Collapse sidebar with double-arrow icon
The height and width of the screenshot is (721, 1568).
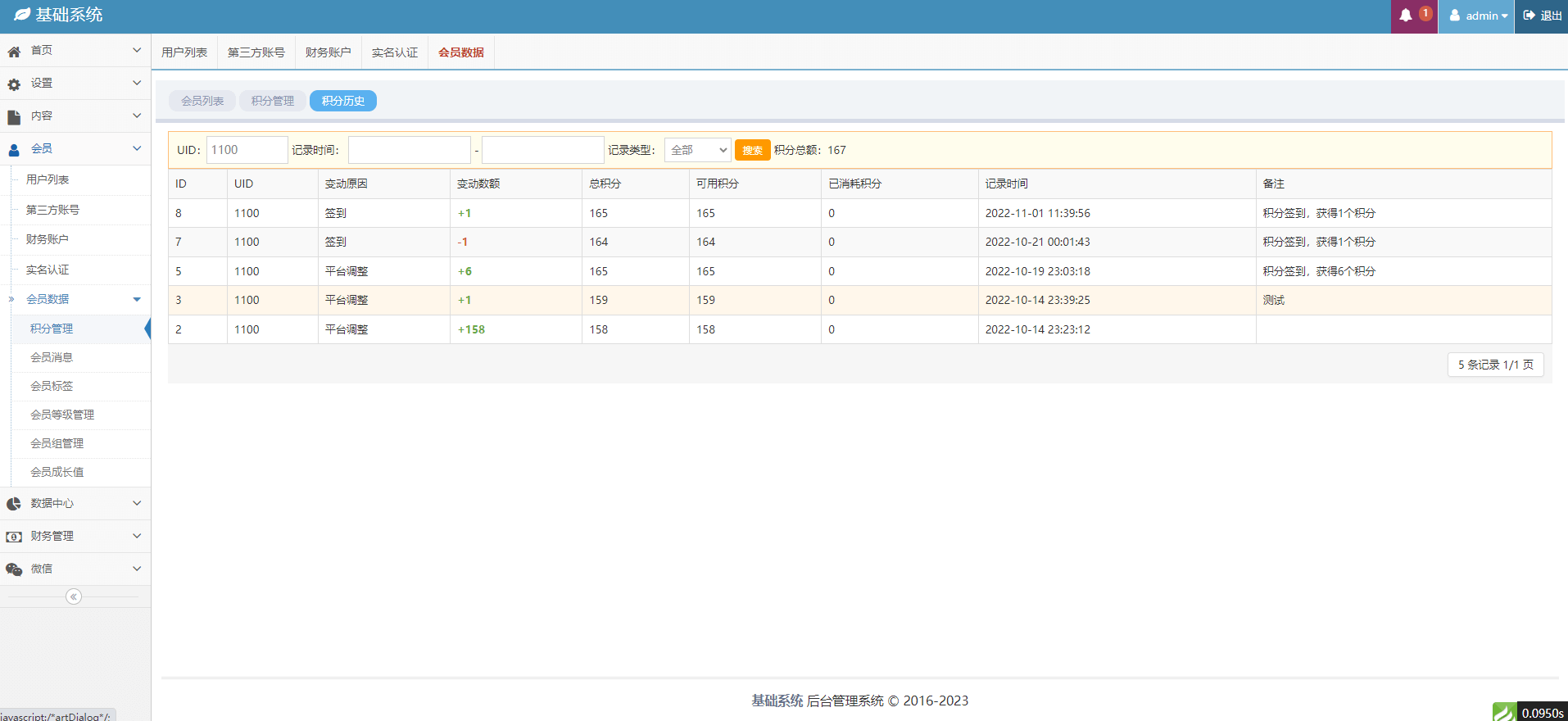(74, 596)
